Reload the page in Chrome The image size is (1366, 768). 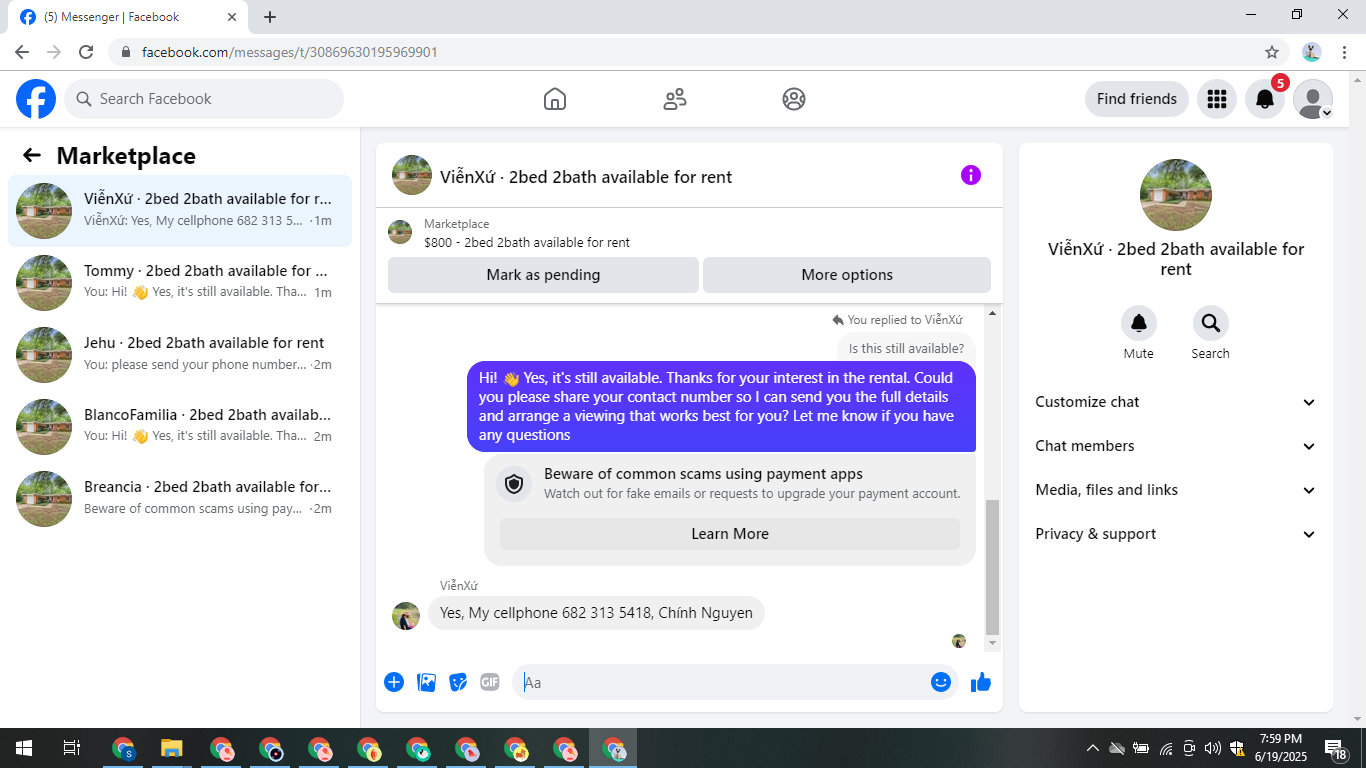pyautogui.click(x=86, y=52)
